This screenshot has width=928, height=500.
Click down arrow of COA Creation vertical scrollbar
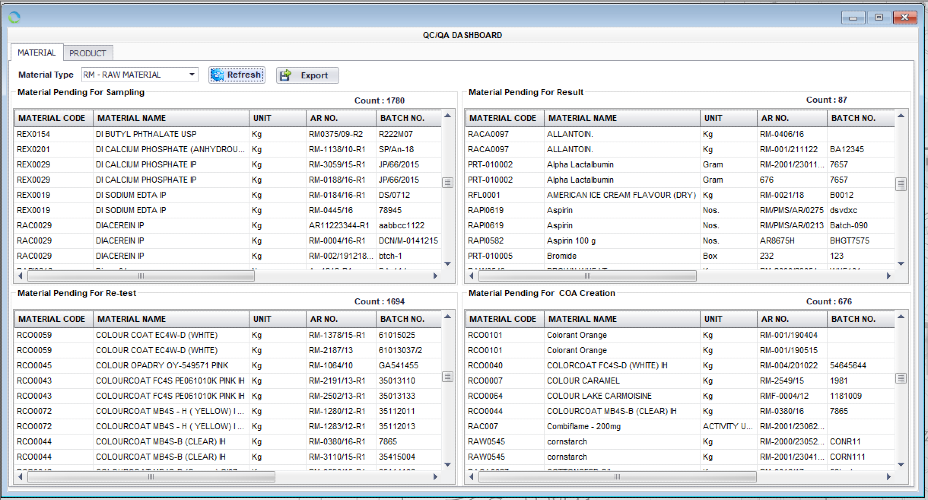pyautogui.click(x=901, y=464)
